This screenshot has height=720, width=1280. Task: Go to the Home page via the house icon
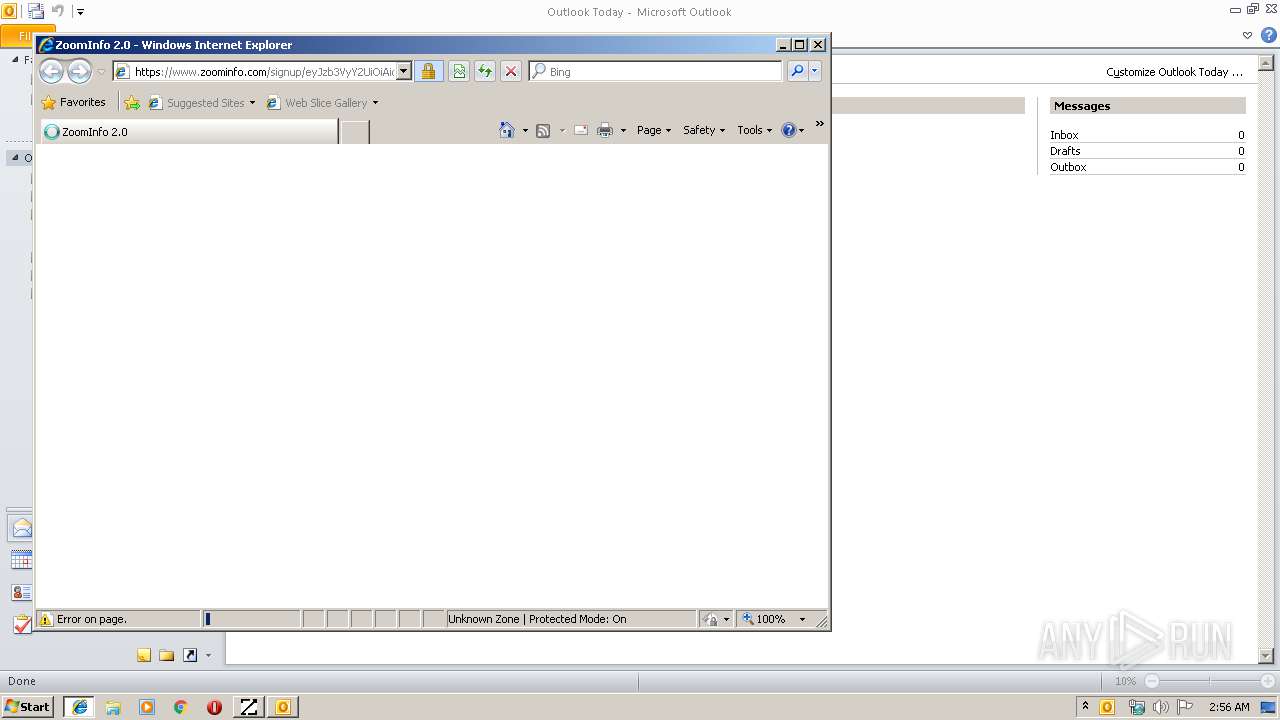(x=507, y=130)
